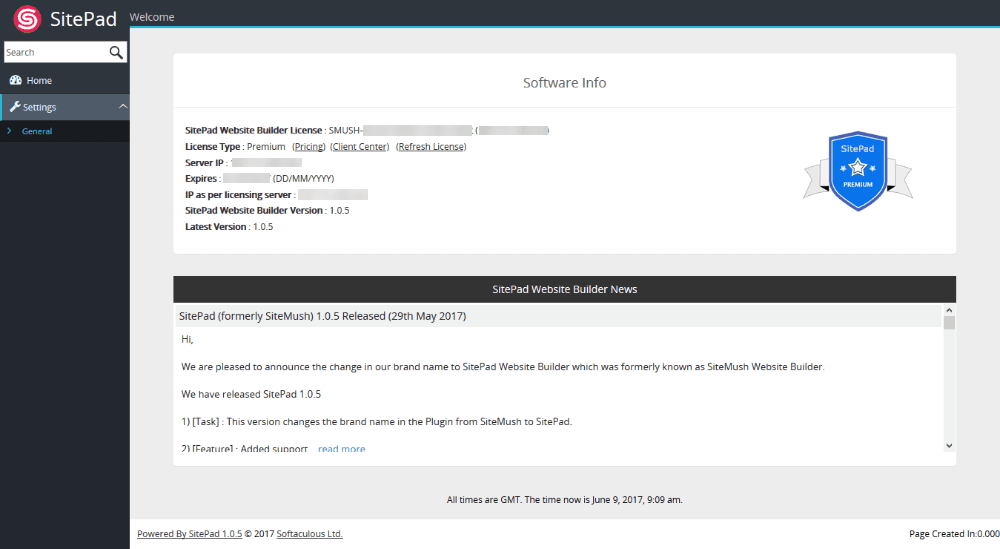Screen dimensions: 1000x549
Task: Click the news scrollbar up arrow
Action: [x=949, y=310]
